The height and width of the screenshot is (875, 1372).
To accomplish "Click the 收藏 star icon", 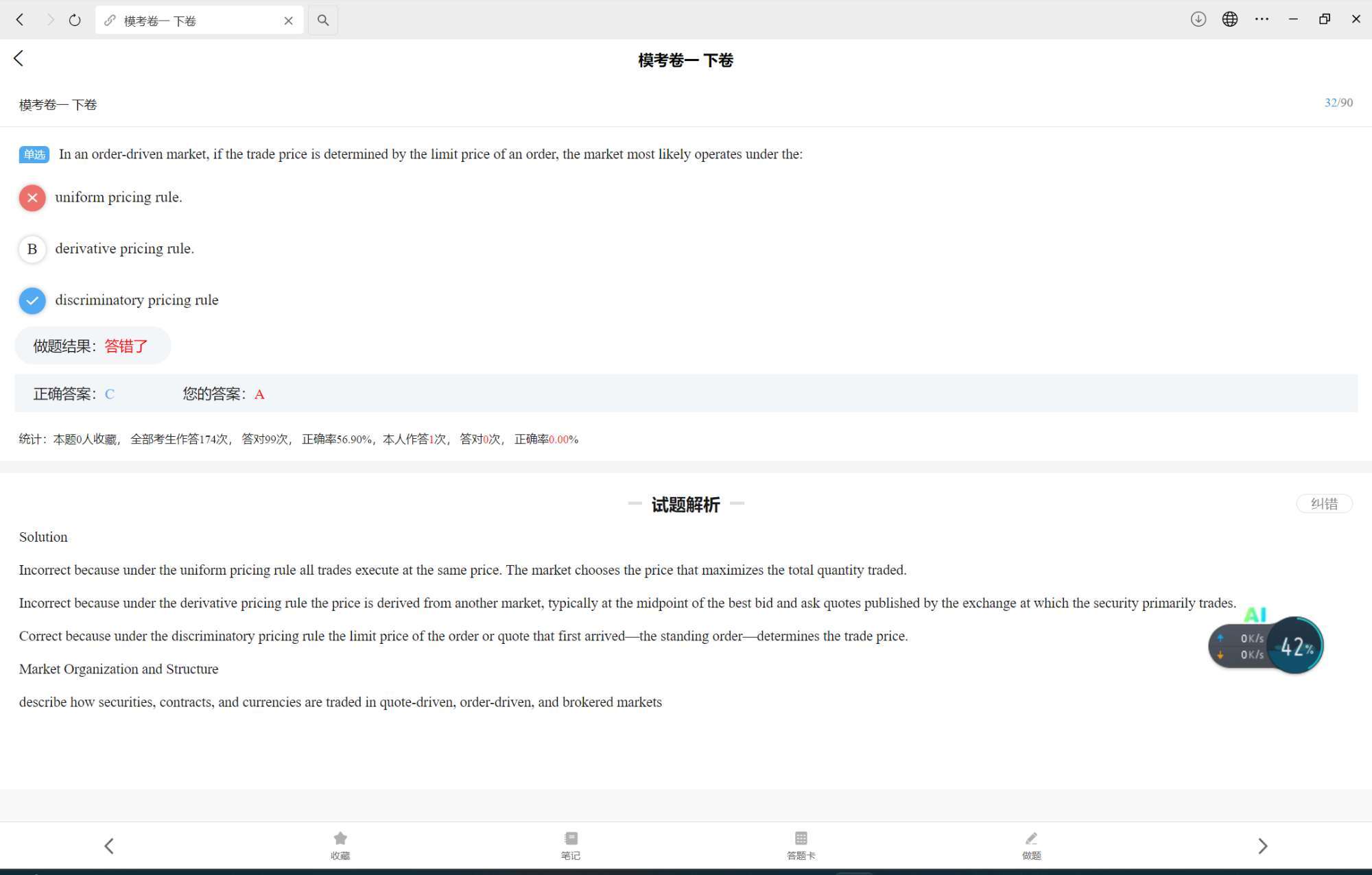I will pyautogui.click(x=340, y=844).
